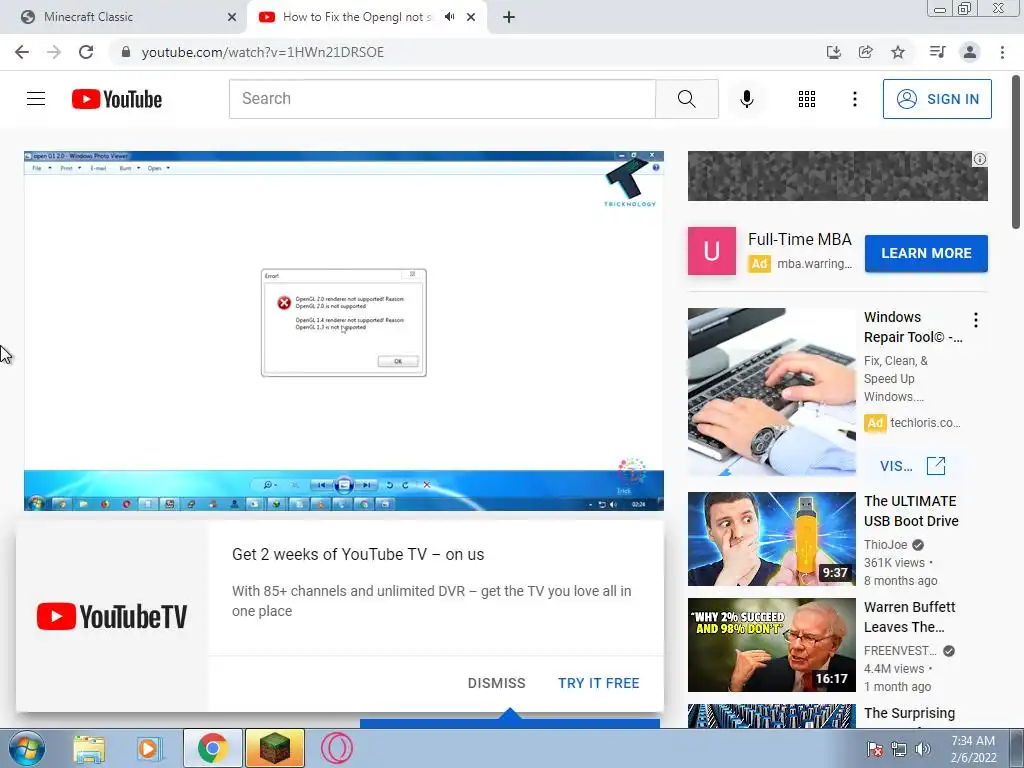The height and width of the screenshot is (768, 1024).
Task: Go forward in browser history
Action: click(x=54, y=52)
